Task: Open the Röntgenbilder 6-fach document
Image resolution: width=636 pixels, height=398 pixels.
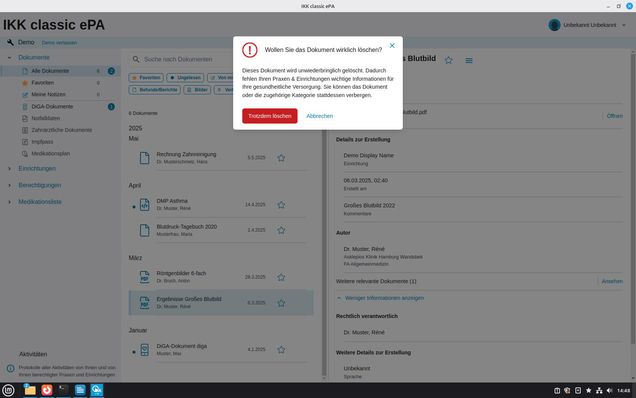Action: click(x=221, y=277)
